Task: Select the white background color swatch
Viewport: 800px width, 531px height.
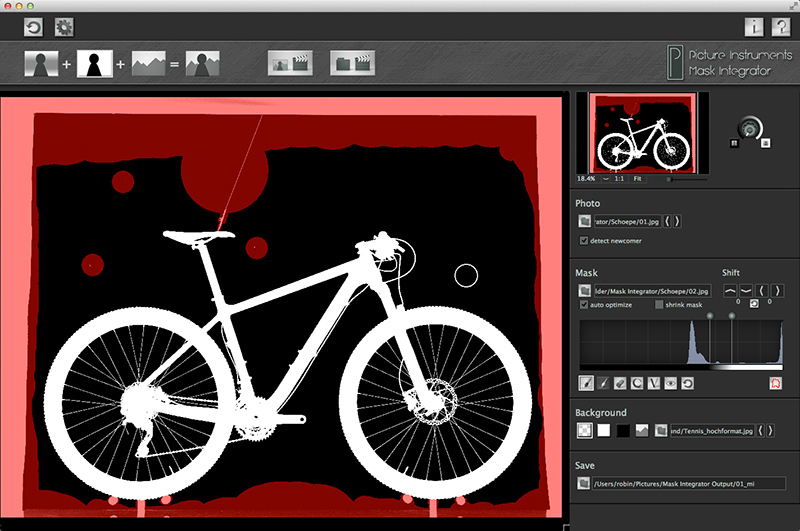Action: 602,430
